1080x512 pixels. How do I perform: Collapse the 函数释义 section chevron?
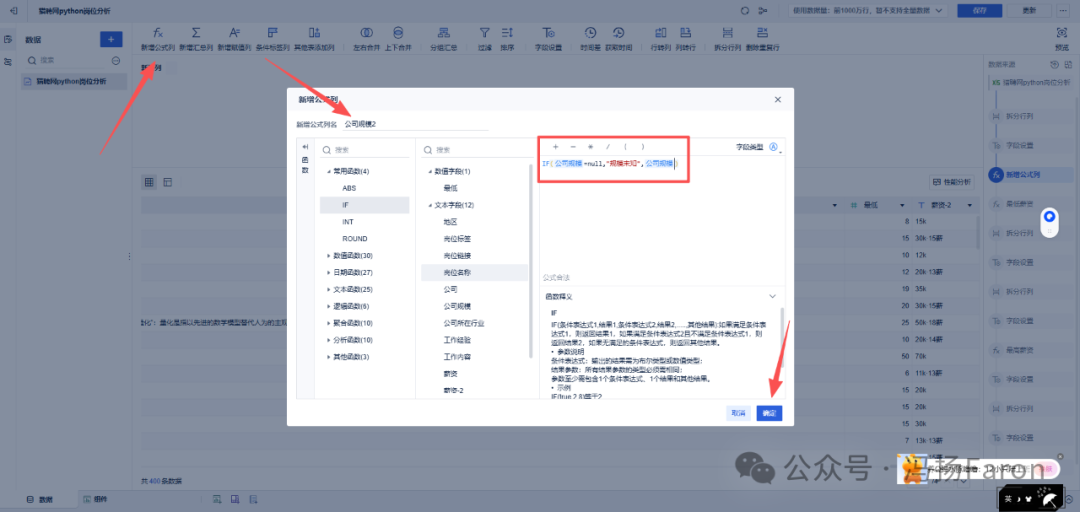pyautogui.click(x=773, y=296)
